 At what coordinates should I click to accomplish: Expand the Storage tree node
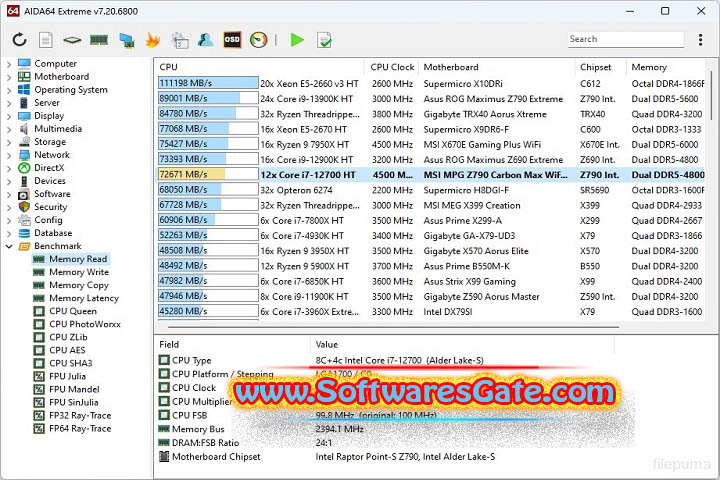click(x=9, y=142)
